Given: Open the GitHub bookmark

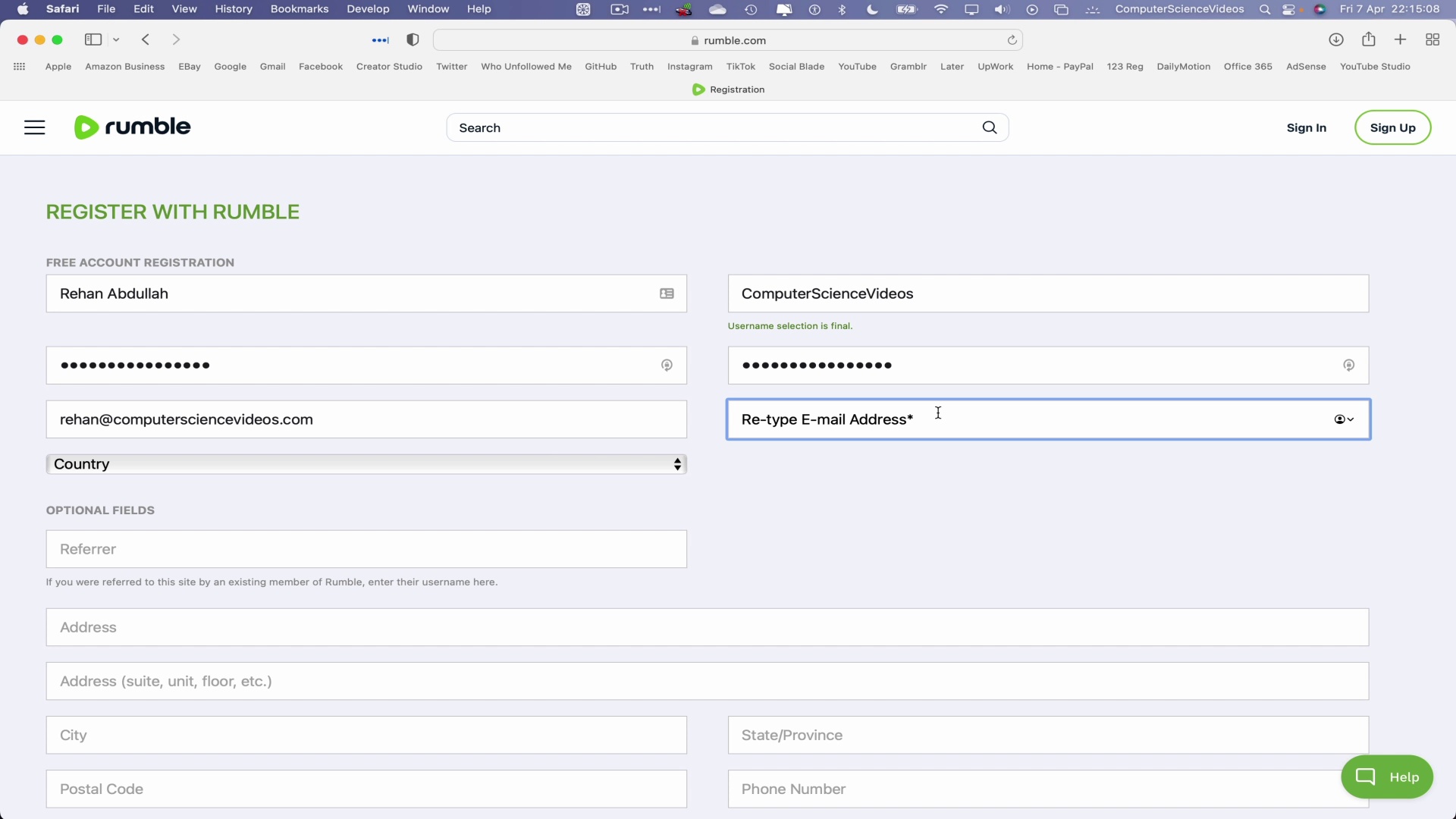Looking at the screenshot, I should click(x=600, y=67).
